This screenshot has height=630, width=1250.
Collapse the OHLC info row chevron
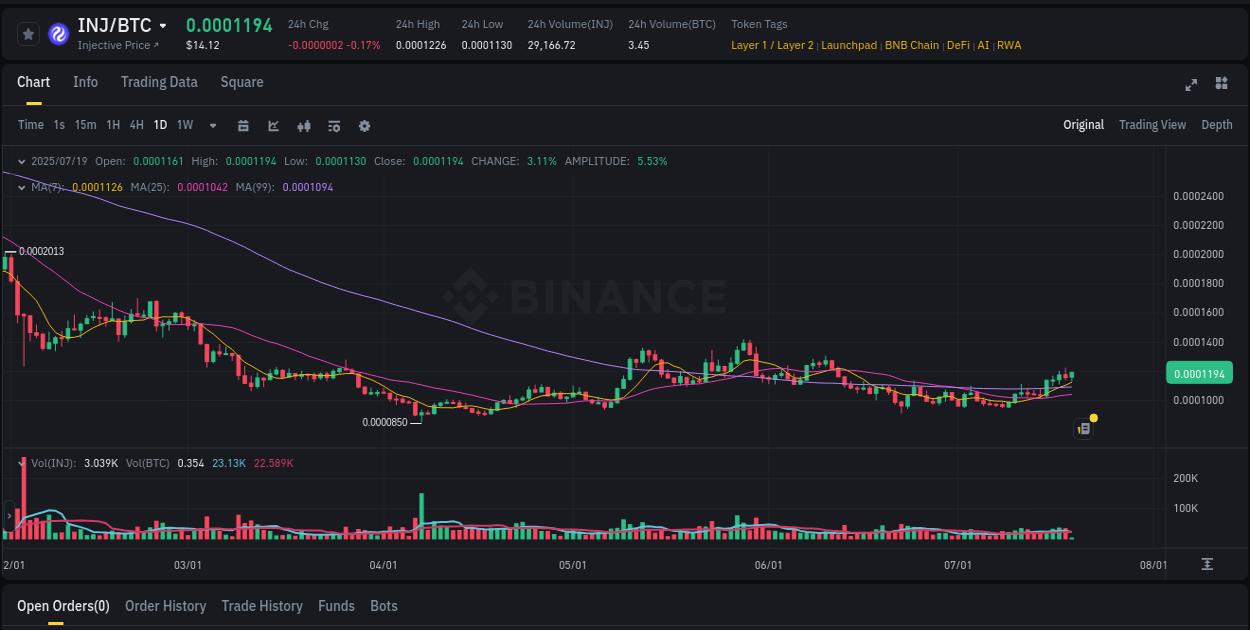pyautogui.click(x=22, y=160)
